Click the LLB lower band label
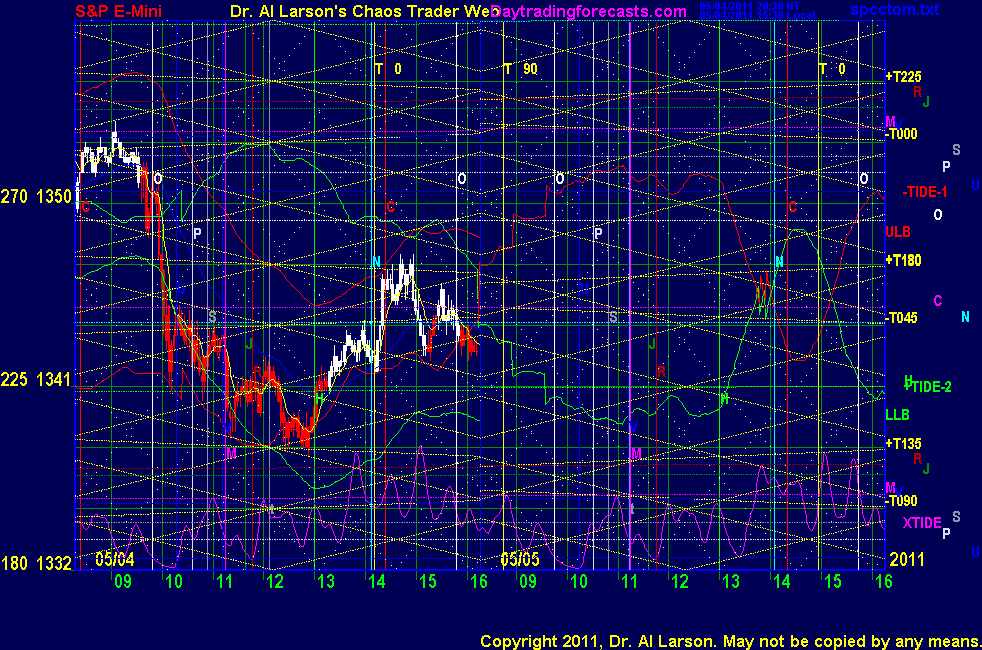 897,415
